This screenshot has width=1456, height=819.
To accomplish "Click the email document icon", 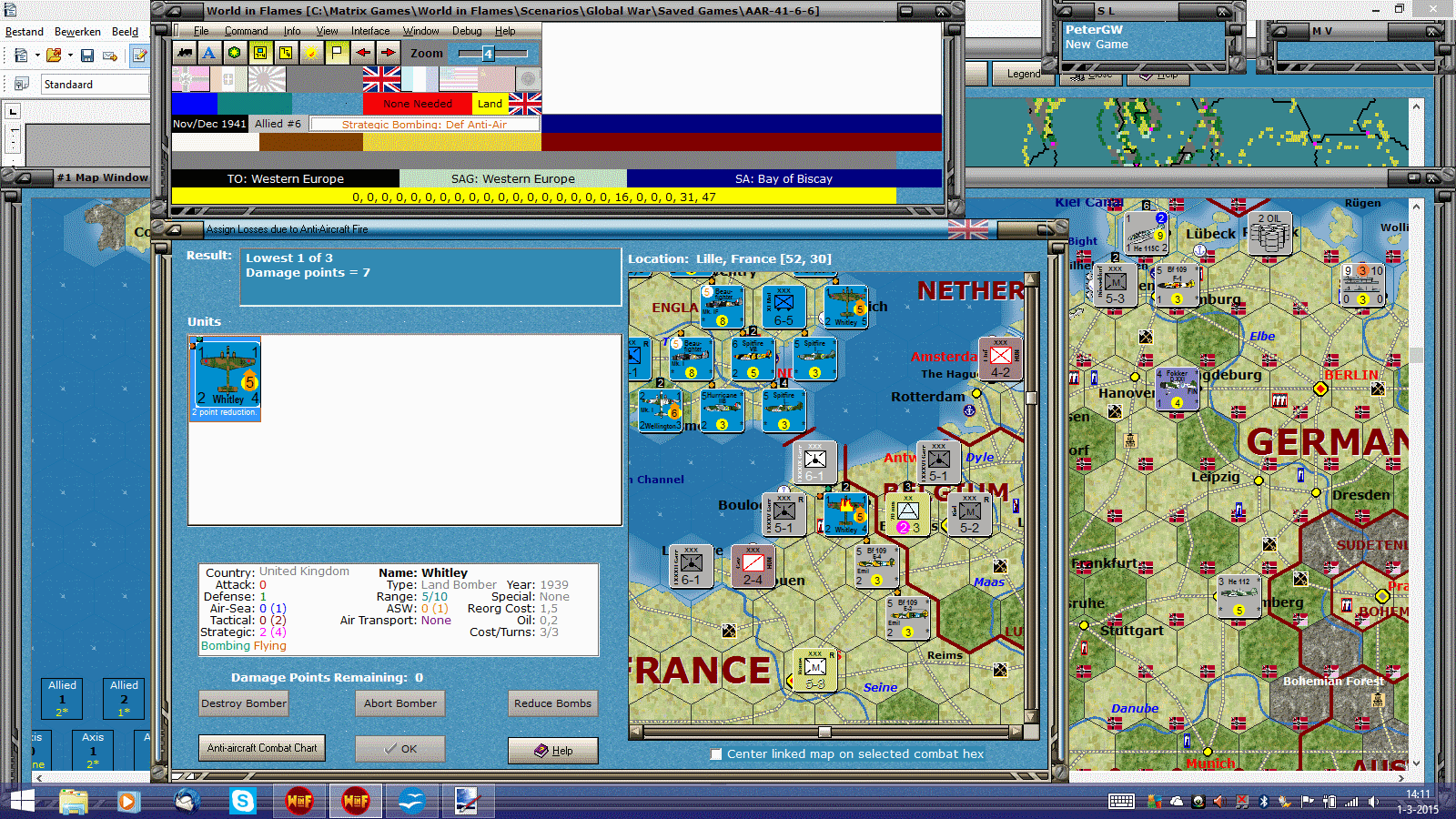I will 110,56.
